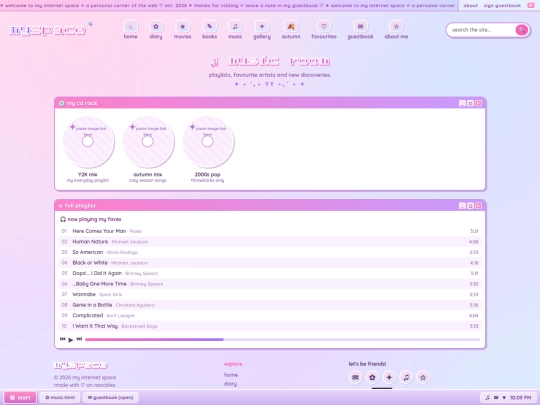Click the 10:09 PM clock

click(x=520, y=398)
